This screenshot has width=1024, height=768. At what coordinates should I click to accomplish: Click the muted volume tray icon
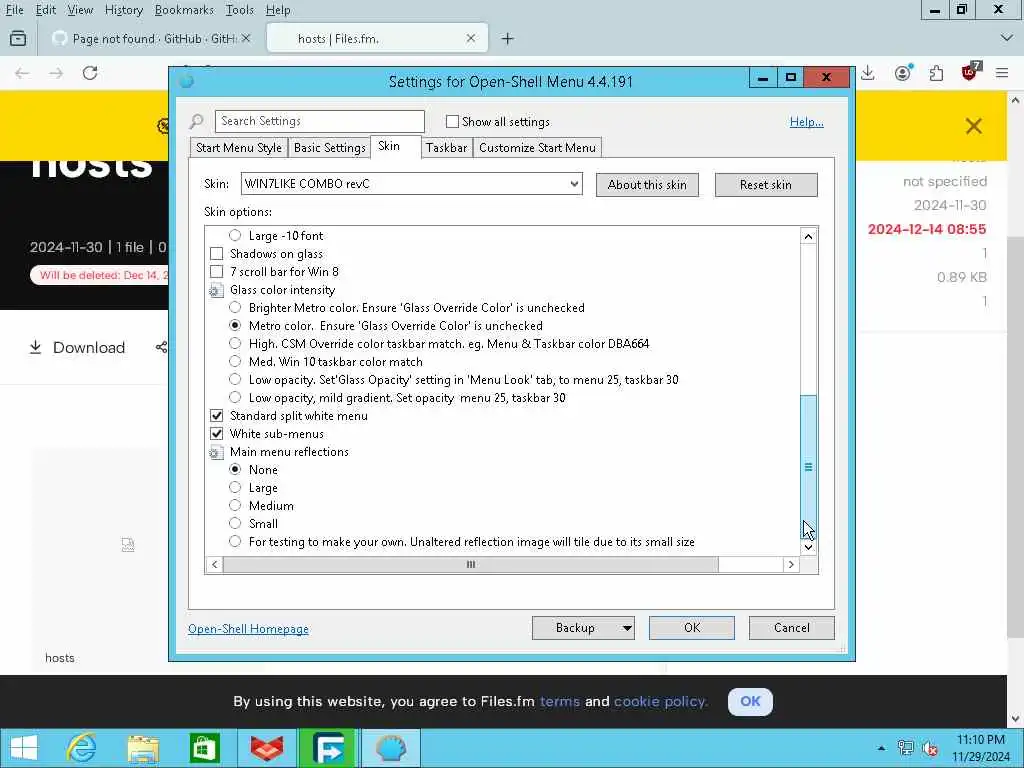pos(930,748)
